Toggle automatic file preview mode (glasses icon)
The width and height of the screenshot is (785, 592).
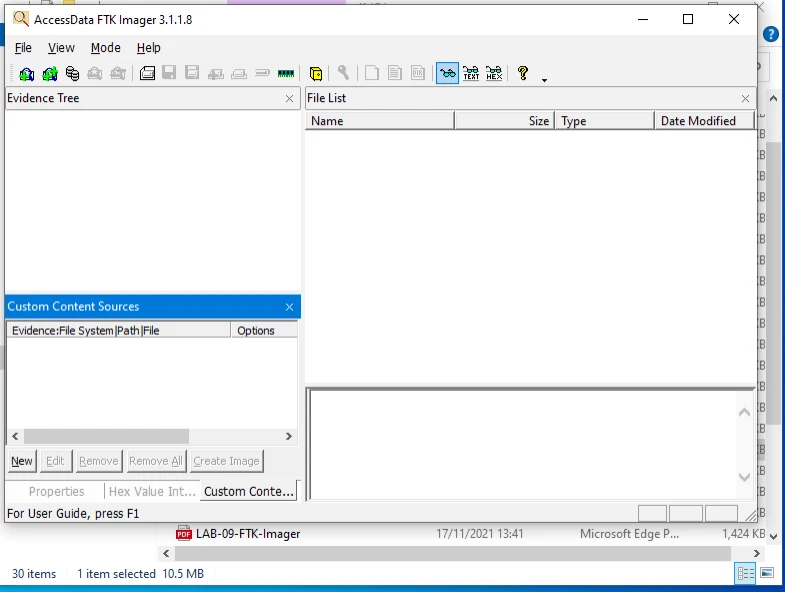click(x=447, y=73)
